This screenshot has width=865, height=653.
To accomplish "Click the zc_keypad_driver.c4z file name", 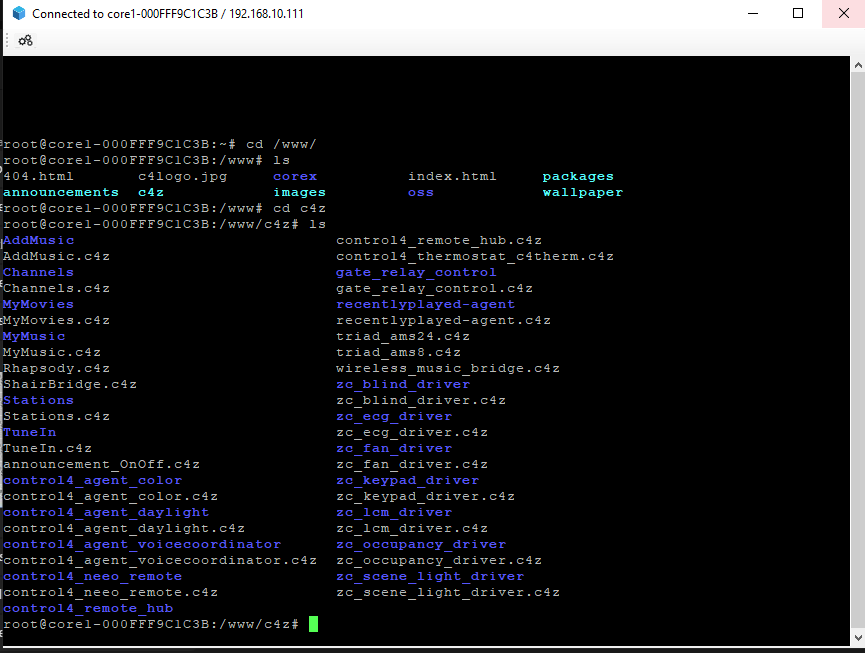I will point(425,496).
